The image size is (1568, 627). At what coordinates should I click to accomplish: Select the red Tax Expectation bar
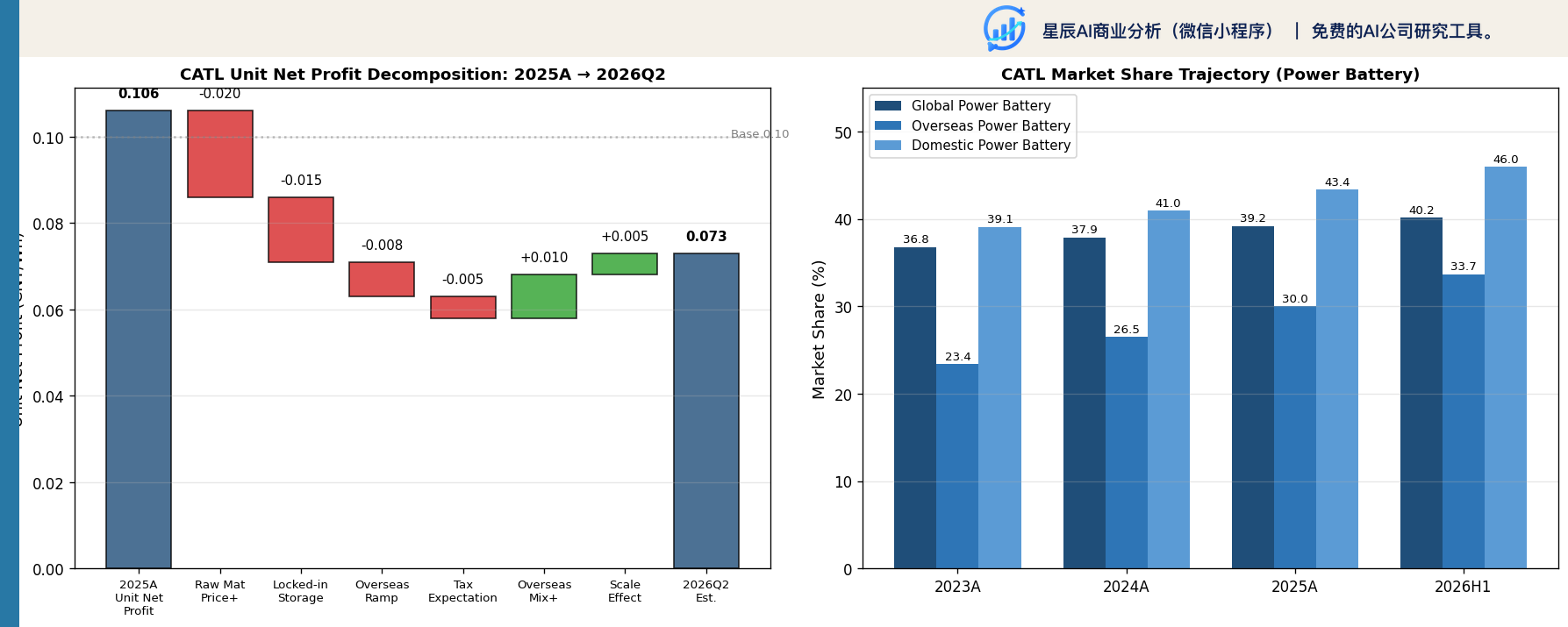tap(463, 307)
